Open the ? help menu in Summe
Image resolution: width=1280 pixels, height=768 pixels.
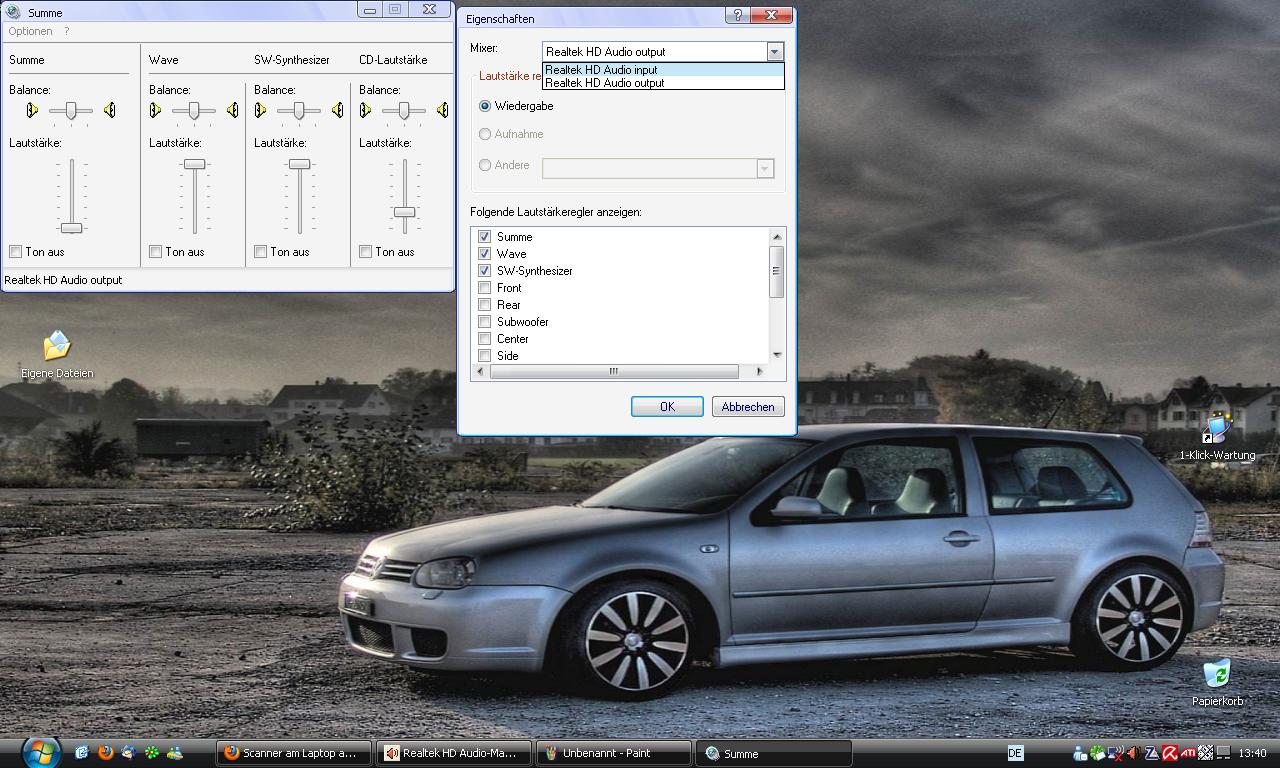tap(67, 32)
